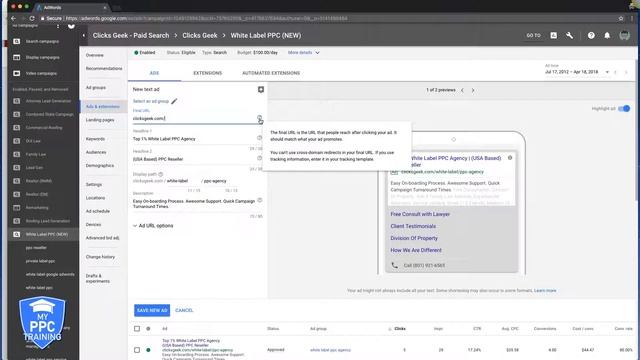Image resolution: width=640 pixels, height=360 pixels.
Task: Click the Headline 1 help icon
Action: 259,138
